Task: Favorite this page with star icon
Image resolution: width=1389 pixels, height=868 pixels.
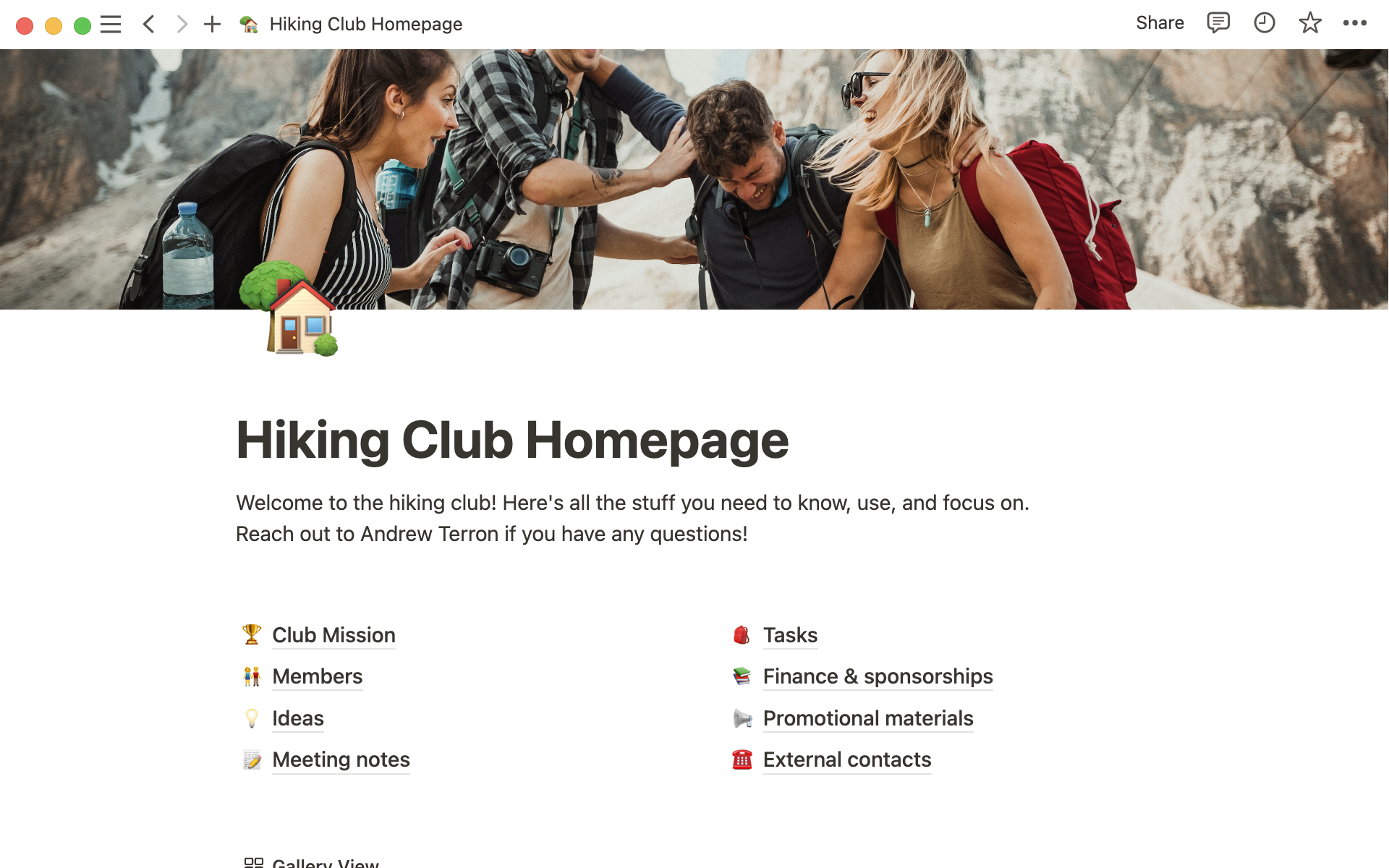Action: [1309, 23]
